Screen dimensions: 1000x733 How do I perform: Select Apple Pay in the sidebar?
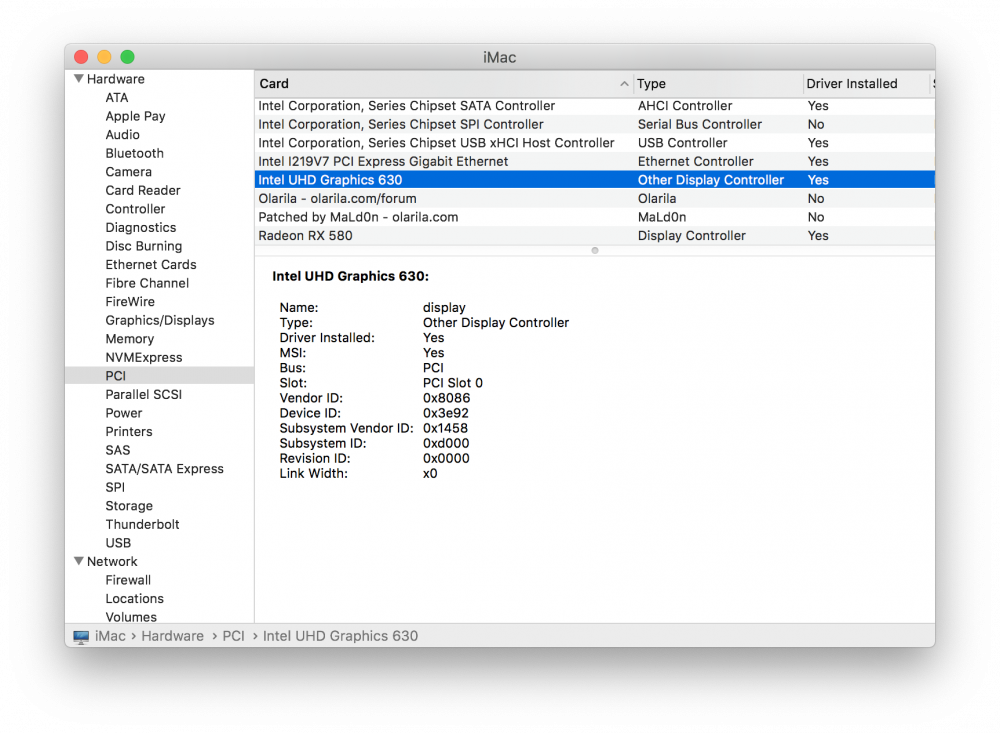135,116
